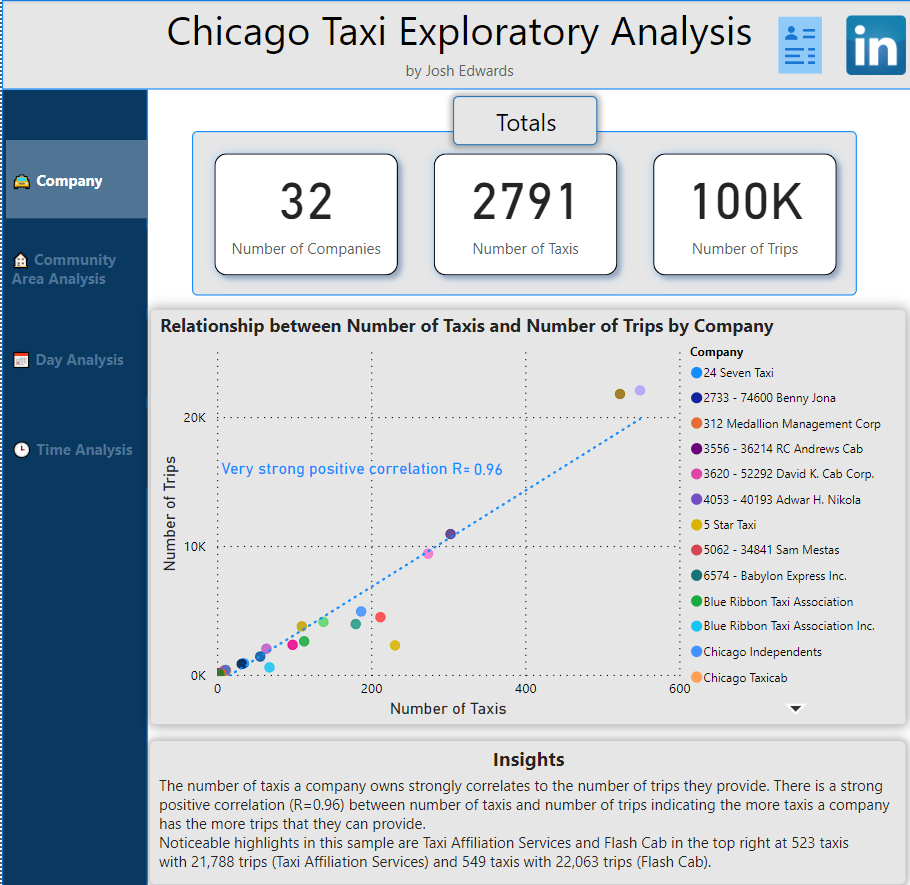
Task: Click the dark purple point near 10K trips
Action: pyautogui.click(x=450, y=534)
